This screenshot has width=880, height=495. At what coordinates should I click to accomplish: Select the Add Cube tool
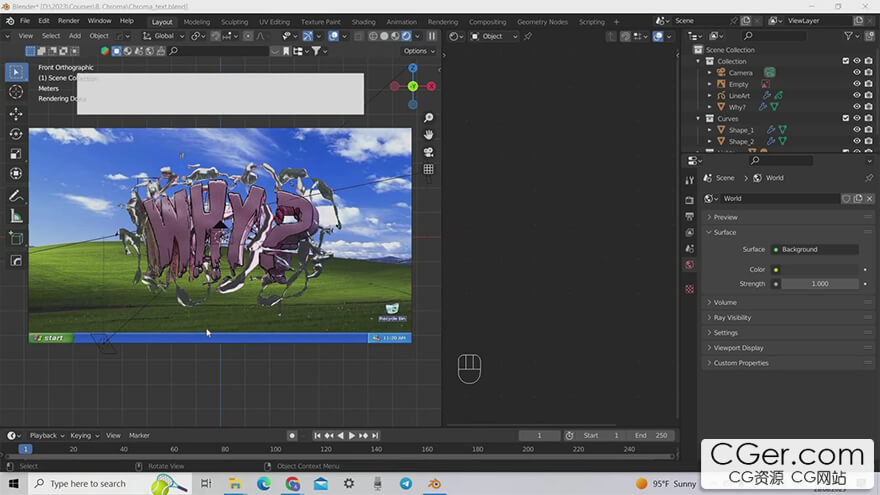pos(16,239)
